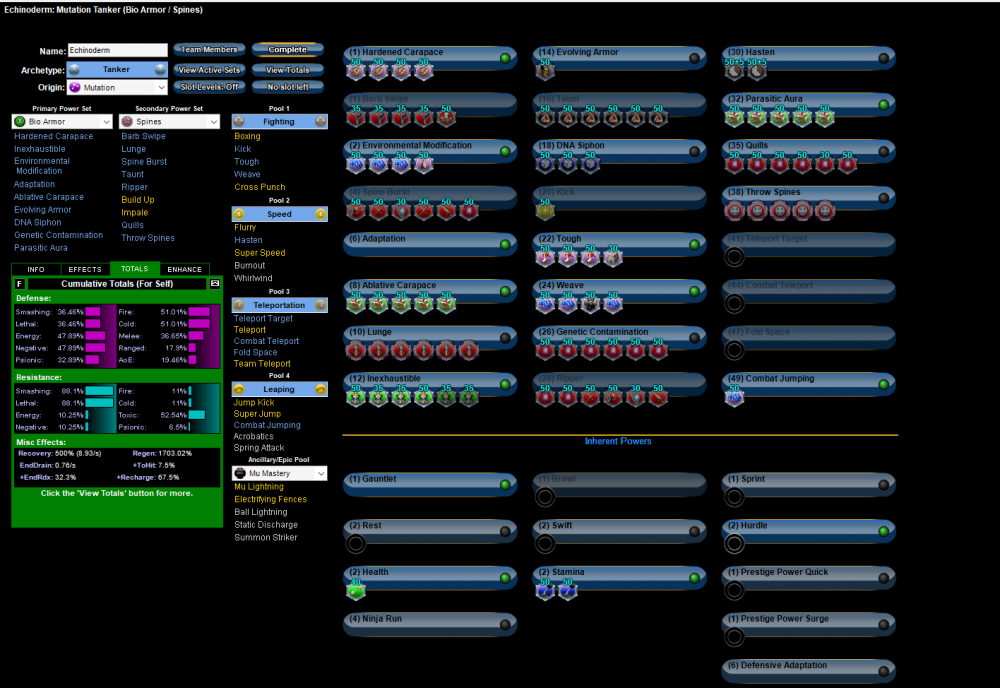The image size is (1000, 688).
Task: Click the Health power's enhancement slot
Action: pos(356,591)
